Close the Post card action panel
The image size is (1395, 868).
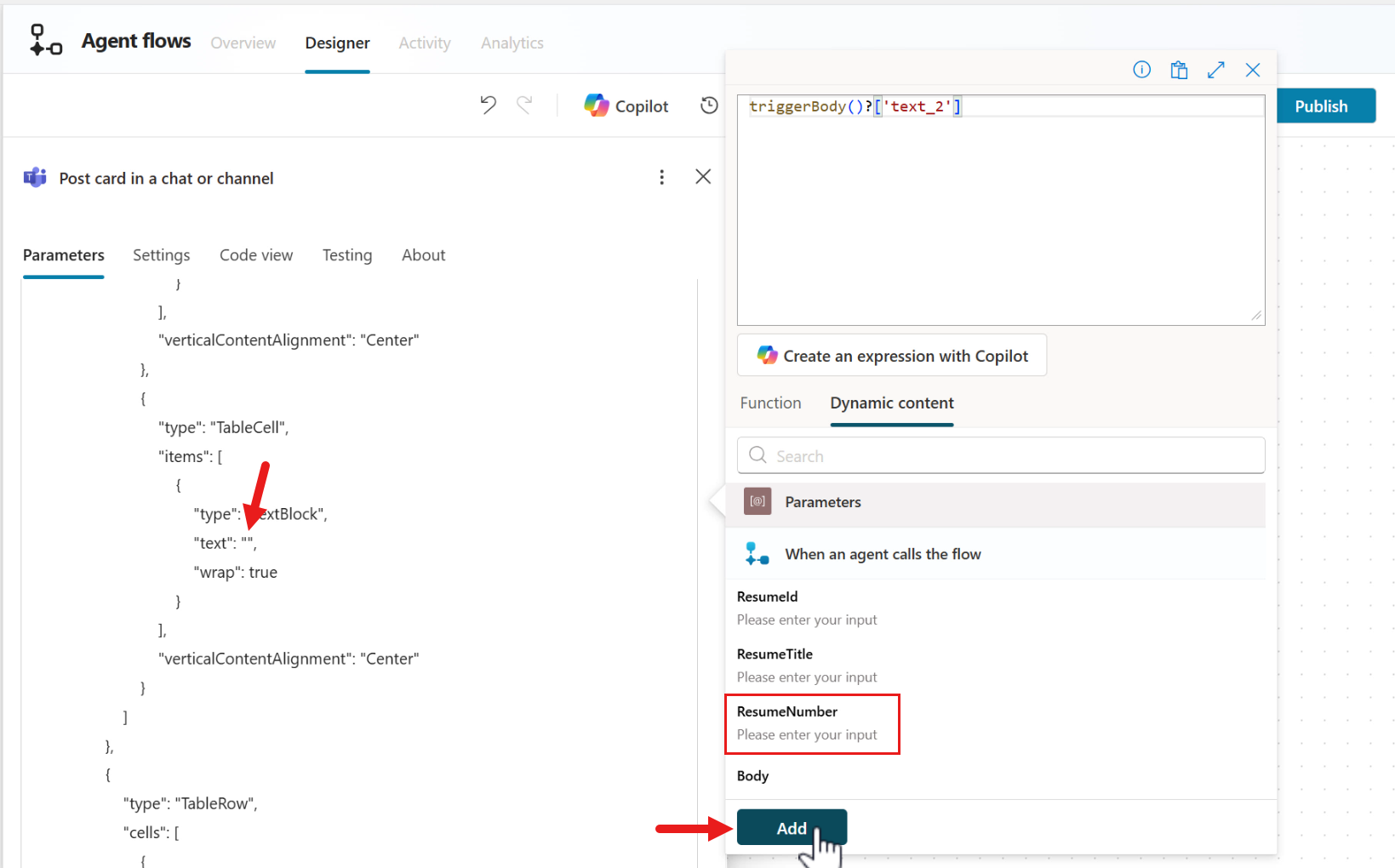[703, 177]
